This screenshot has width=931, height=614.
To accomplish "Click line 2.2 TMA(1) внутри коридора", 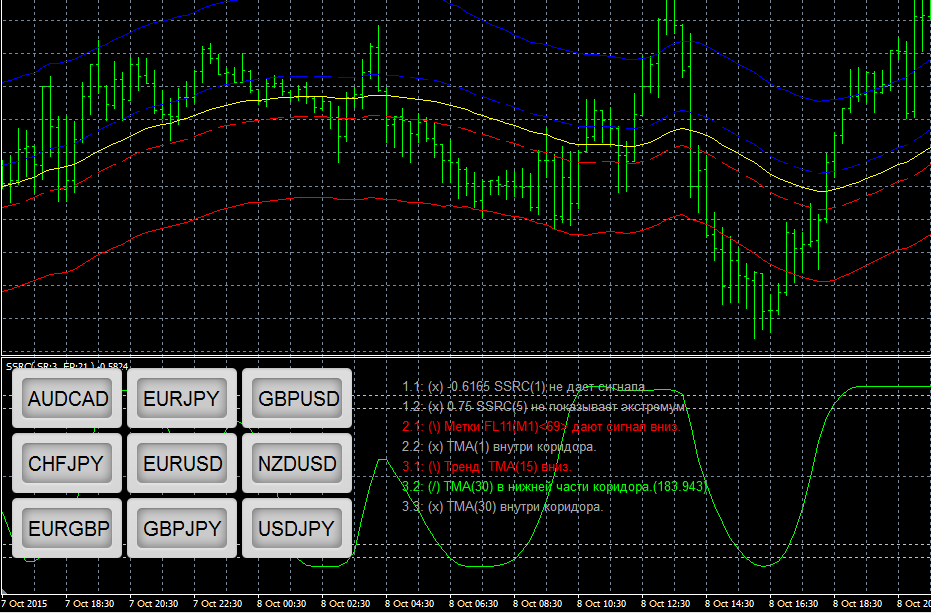I will (499, 447).
